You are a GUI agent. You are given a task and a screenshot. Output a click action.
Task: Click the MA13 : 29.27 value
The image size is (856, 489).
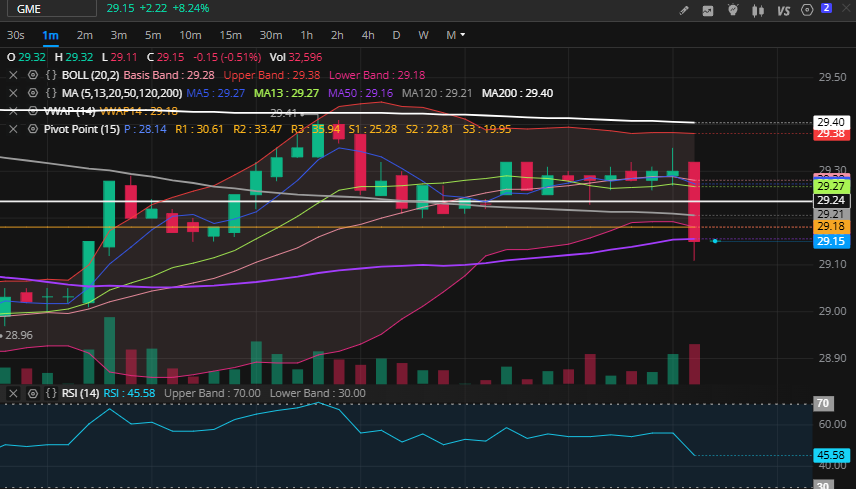[x=286, y=93]
